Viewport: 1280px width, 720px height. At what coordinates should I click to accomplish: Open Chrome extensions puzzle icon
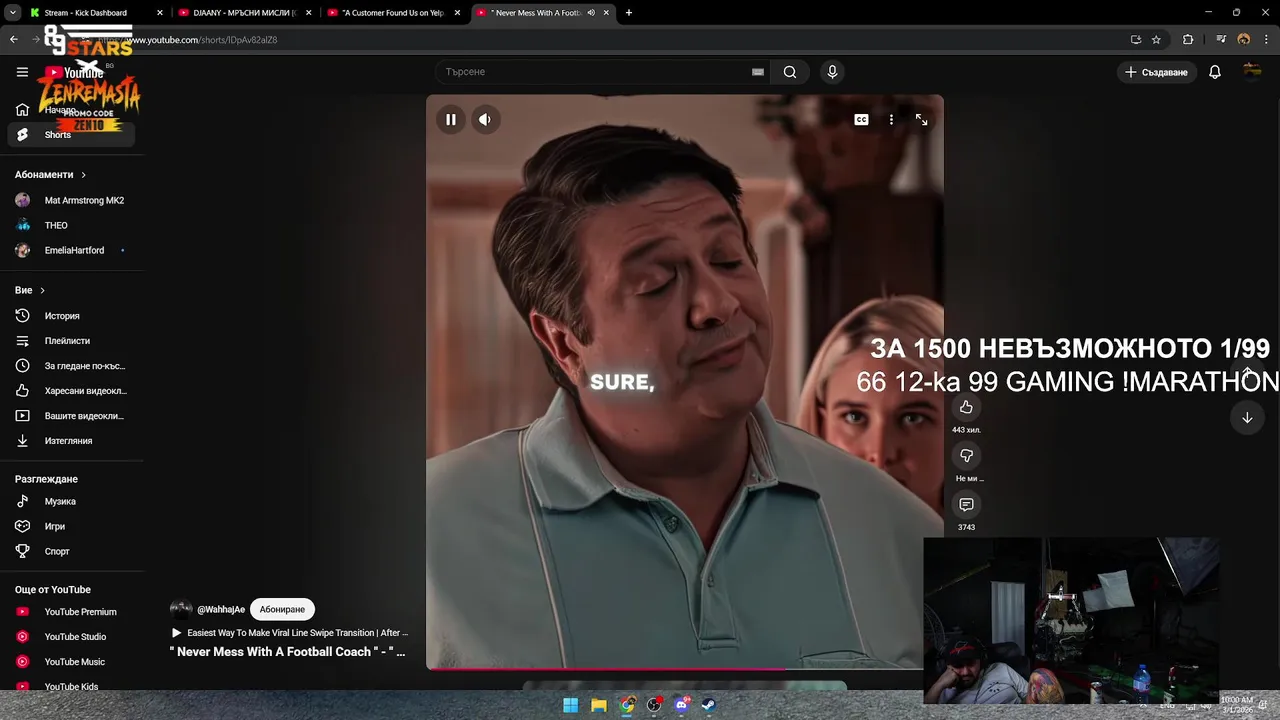(1188, 40)
